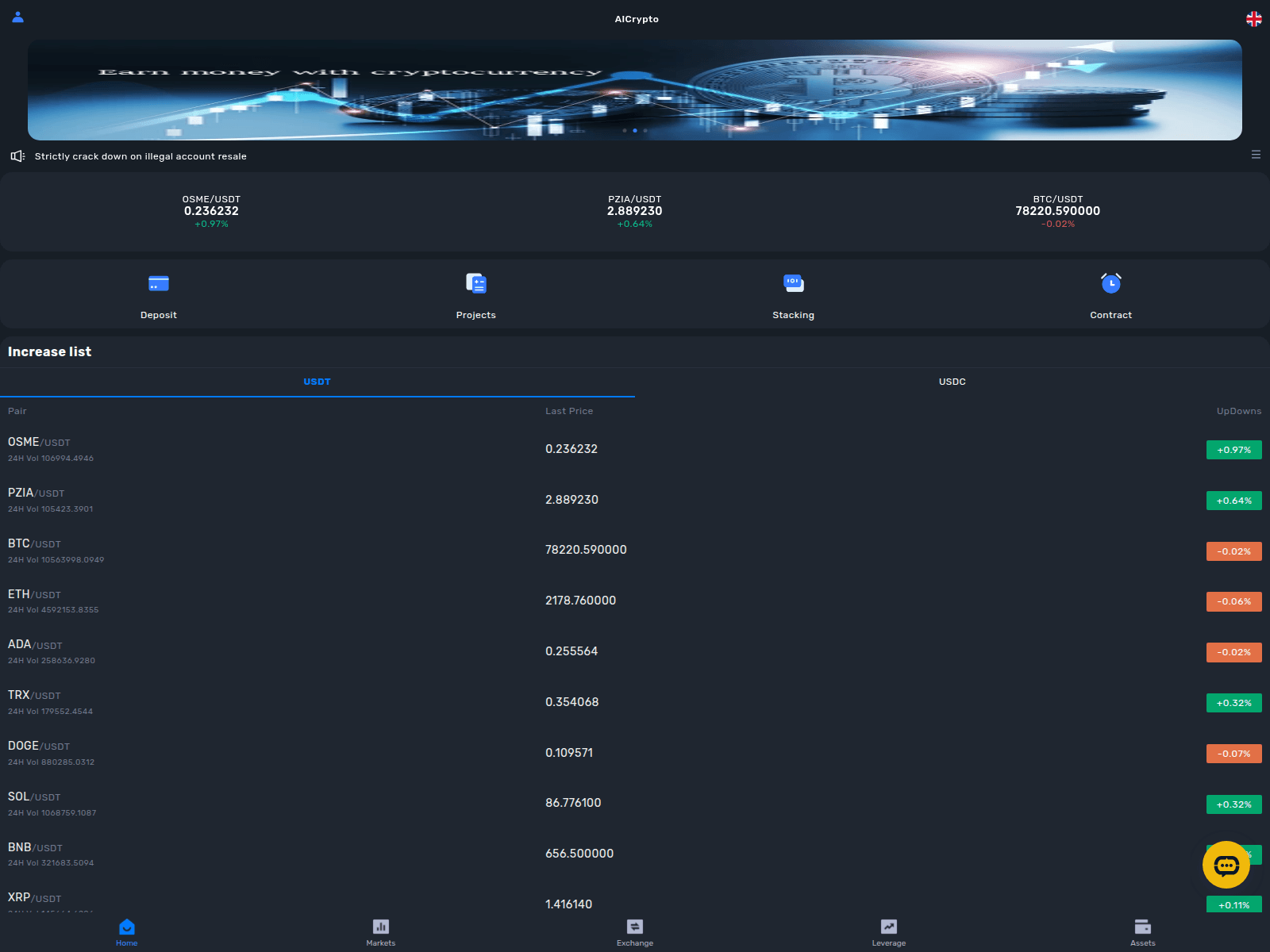Open the BNB/USDT pair row
Screen dimensions: 1270x952
(635, 854)
